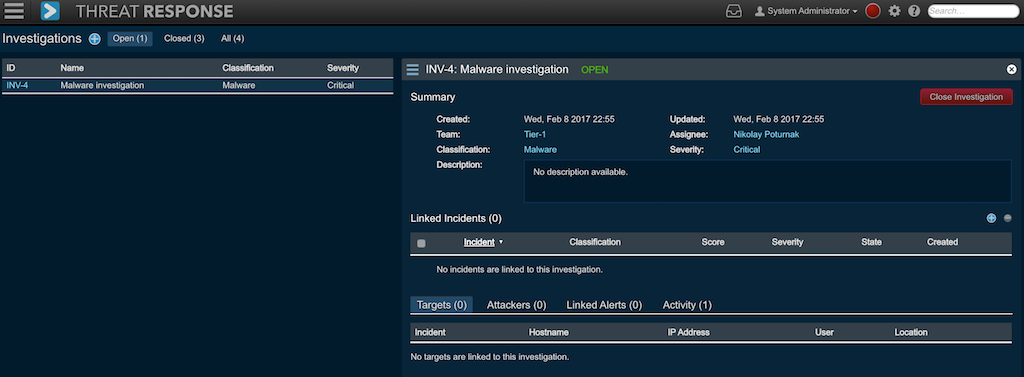
Task: Click the Nikolay Poturnak assignee link
Action: click(x=766, y=135)
